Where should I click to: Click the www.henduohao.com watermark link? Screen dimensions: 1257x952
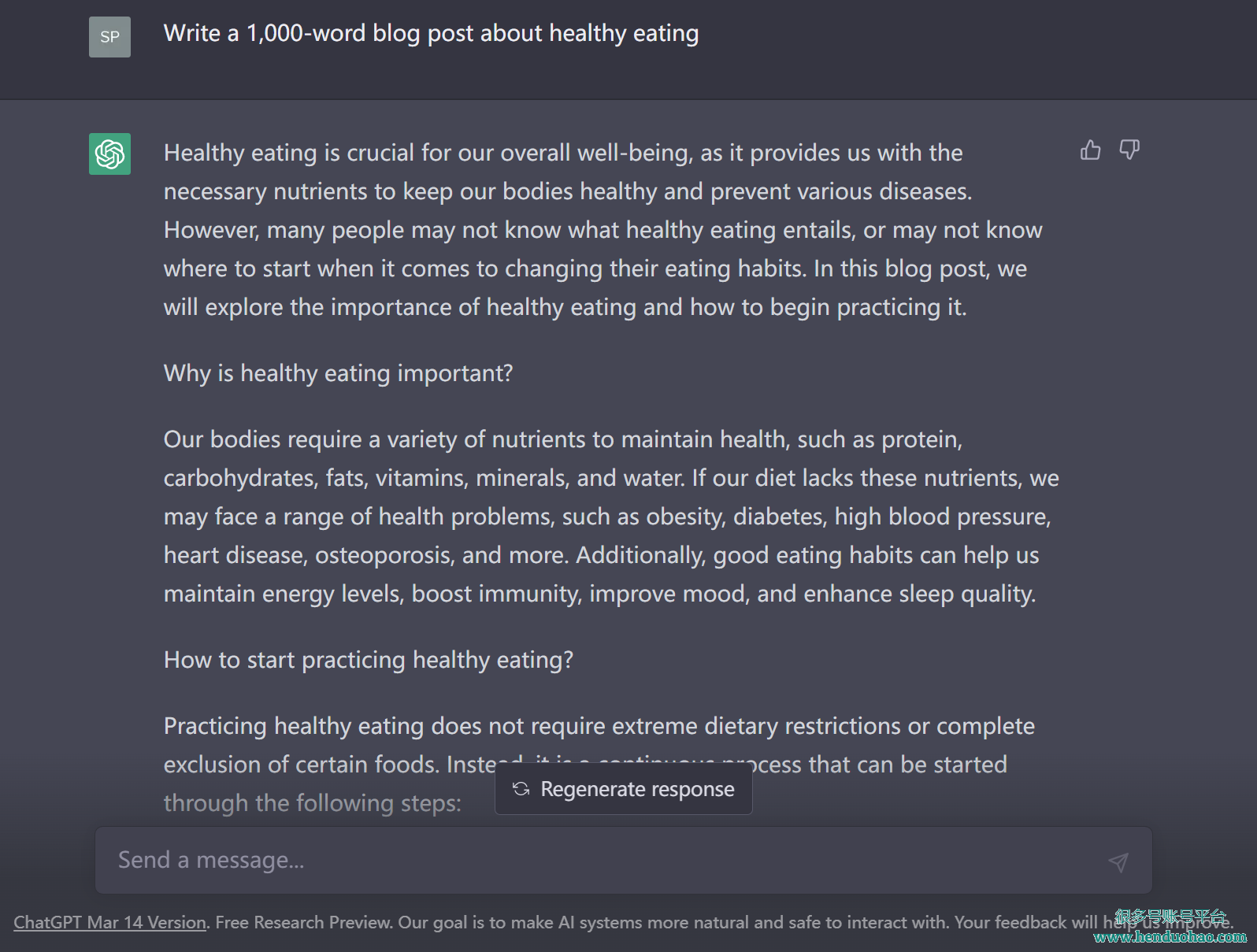[1170, 937]
